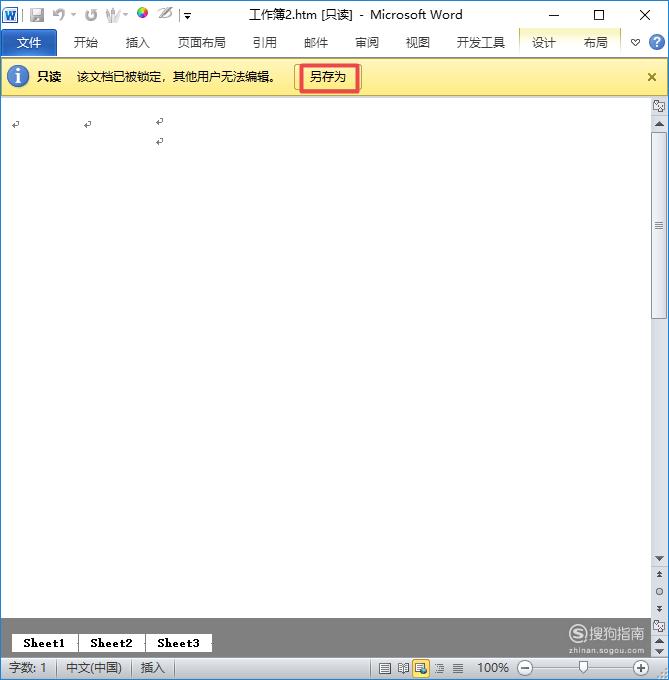Open the 布局 table tools tab
Image resolution: width=669 pixels, height=680 pixels.
(595, 42)
